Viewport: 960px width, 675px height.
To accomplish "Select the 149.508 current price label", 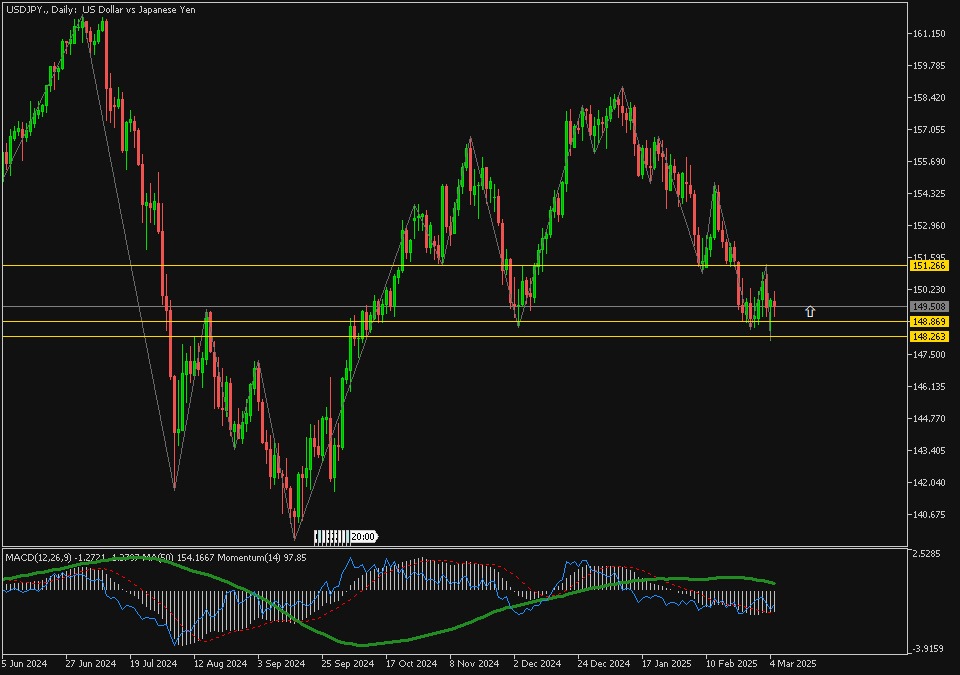I will tap(929, 307).
